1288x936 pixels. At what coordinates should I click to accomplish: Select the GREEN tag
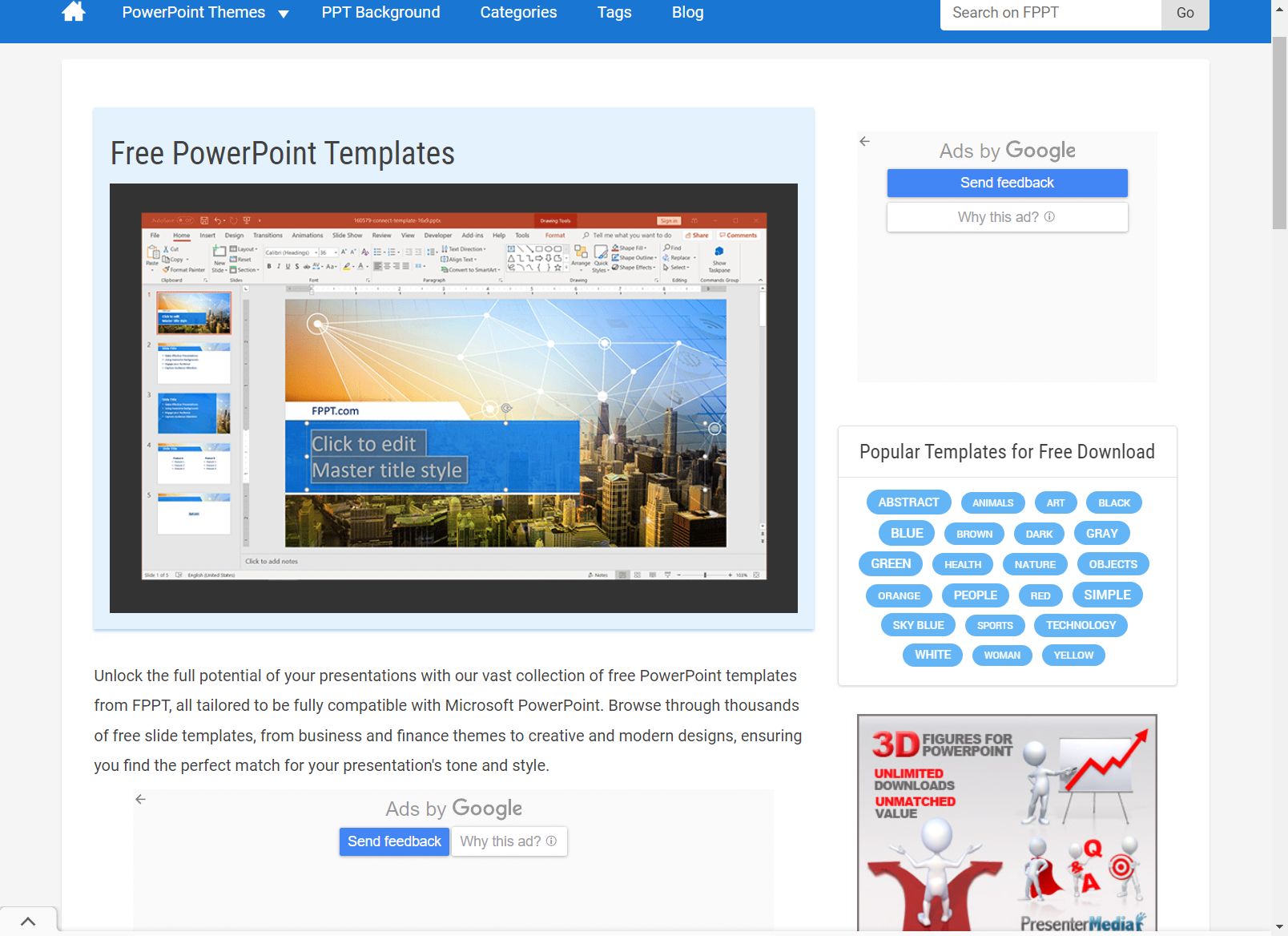(891, 564)
